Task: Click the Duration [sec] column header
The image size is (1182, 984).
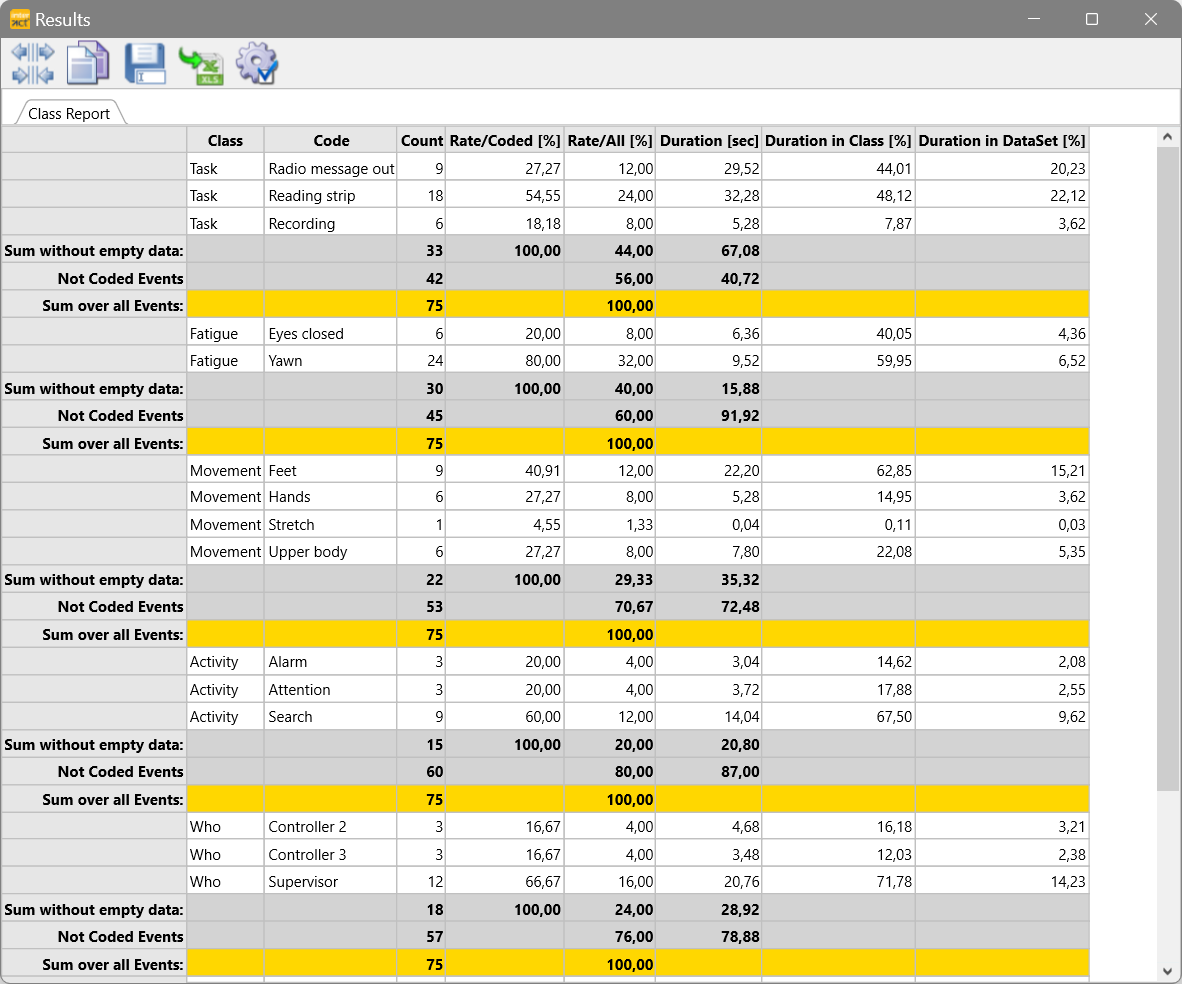Action: click(709, 140)
